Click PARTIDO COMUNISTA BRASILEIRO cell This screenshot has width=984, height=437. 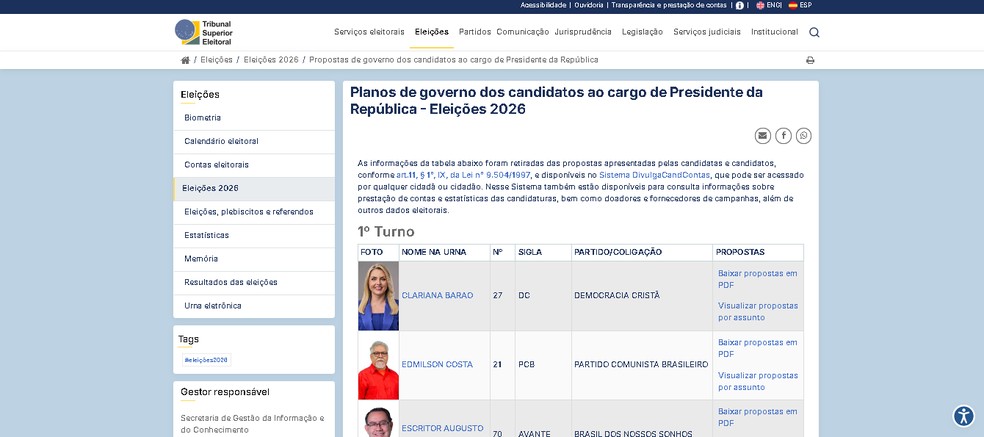[x=641, y=365]
